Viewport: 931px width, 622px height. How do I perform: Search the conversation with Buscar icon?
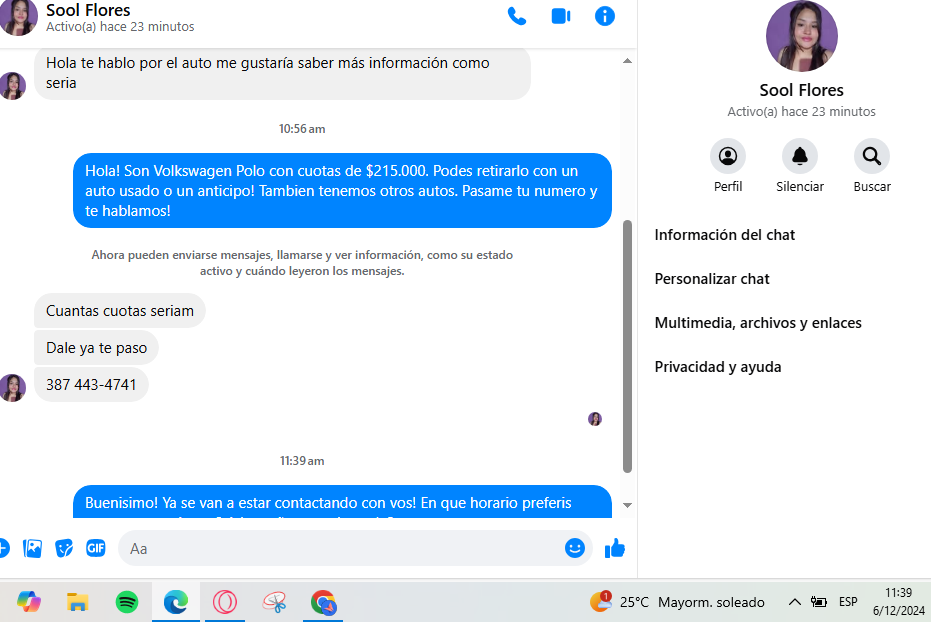click(872, 156)
